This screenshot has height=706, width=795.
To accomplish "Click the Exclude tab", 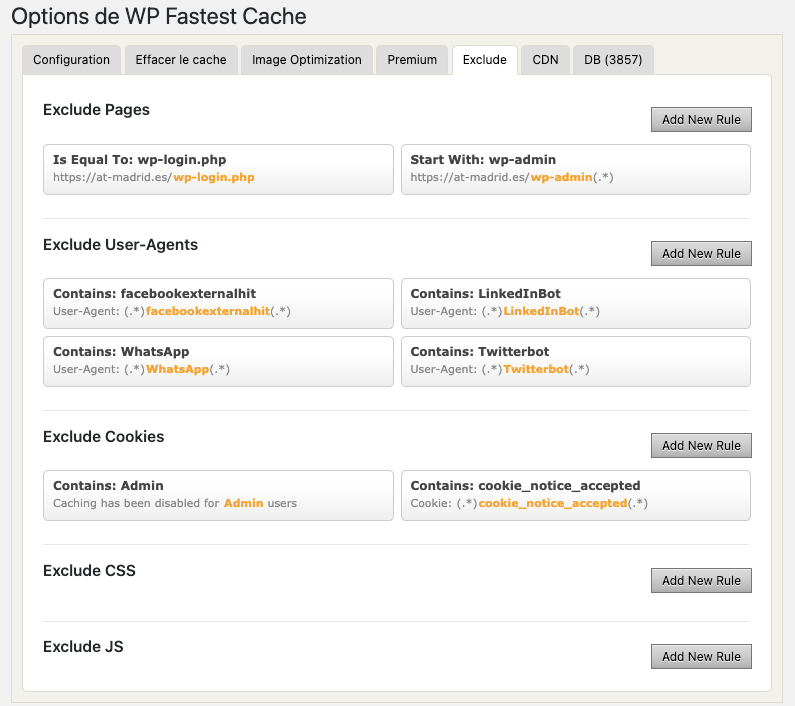I will 484,60.
